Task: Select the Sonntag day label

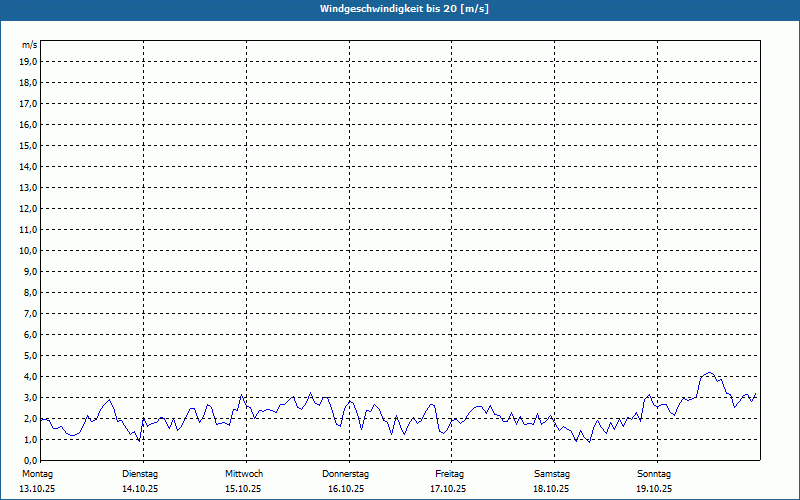Action: tap(654, 473)
